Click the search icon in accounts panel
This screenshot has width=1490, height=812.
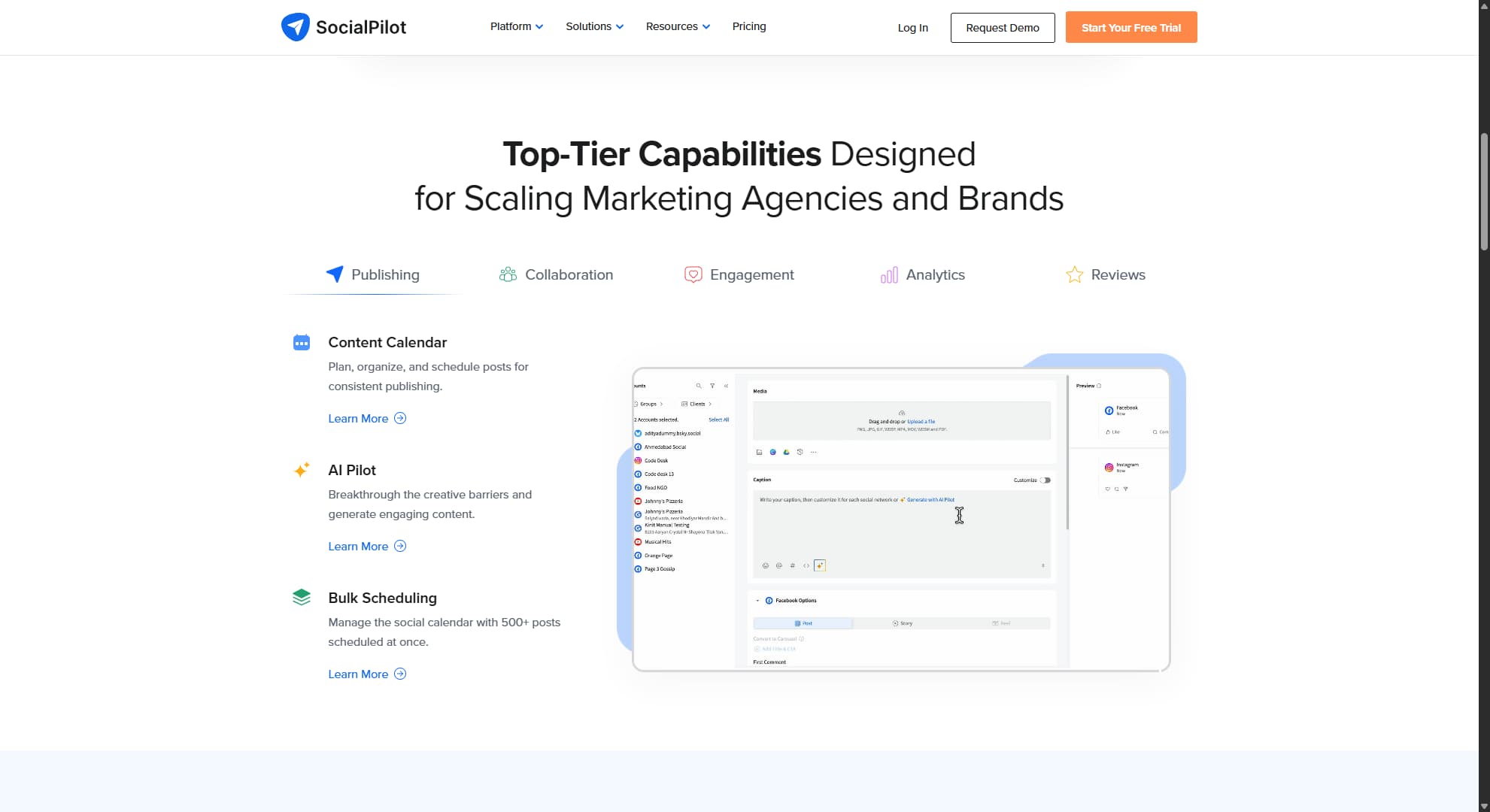coord(699,386)
